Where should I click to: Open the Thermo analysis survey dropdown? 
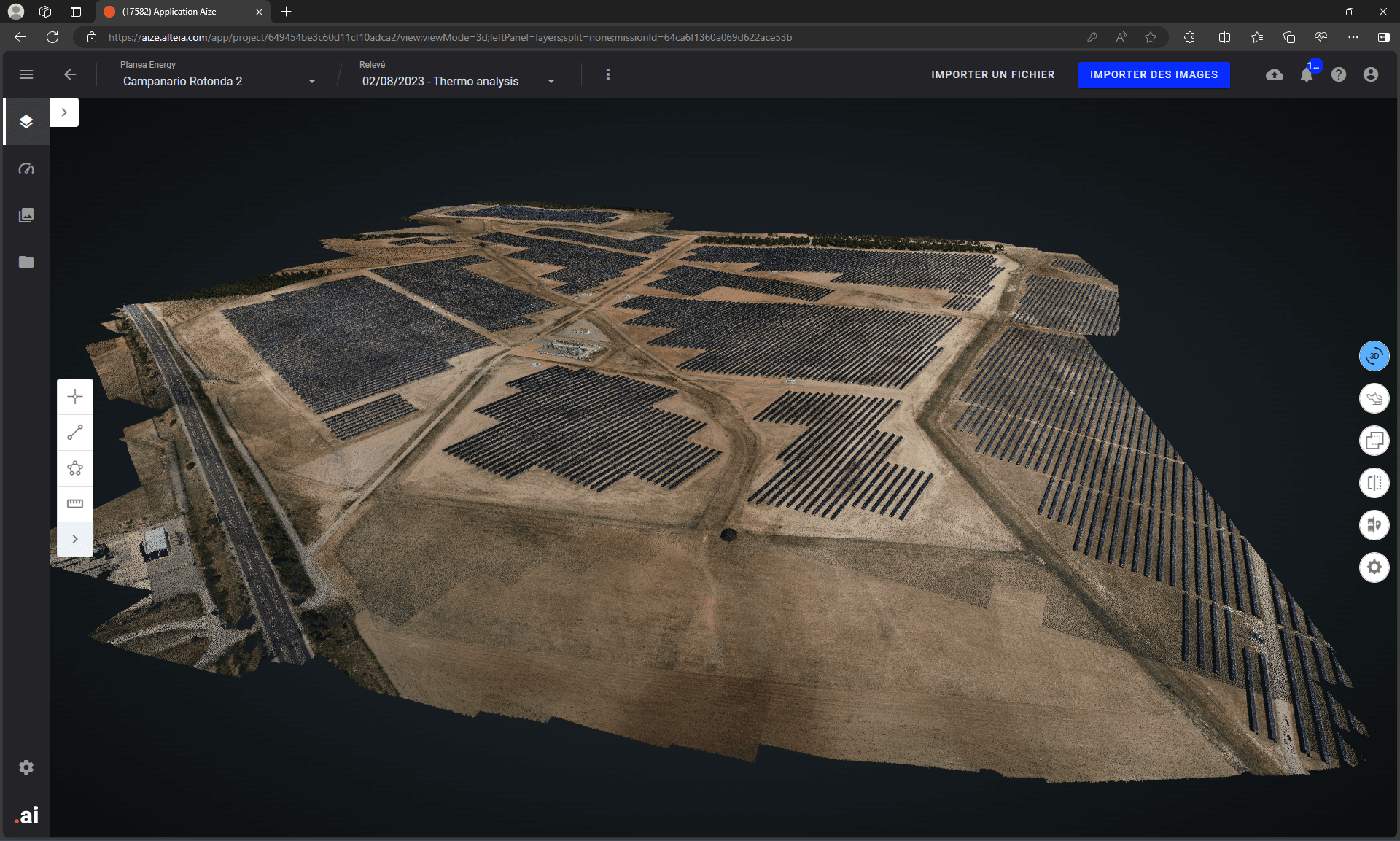point(551,81)
